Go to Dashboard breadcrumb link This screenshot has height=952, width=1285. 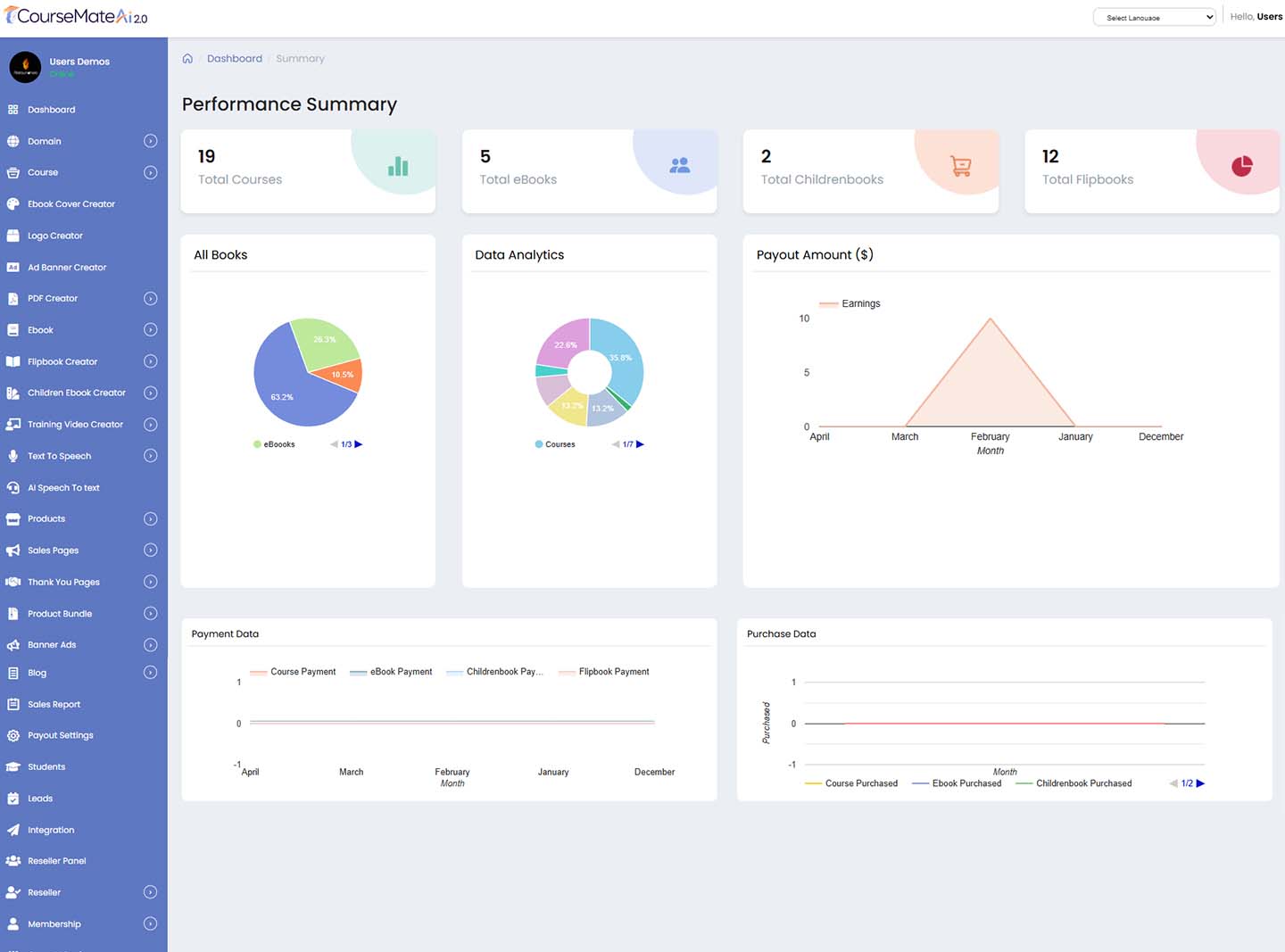[x=235, y=59]
